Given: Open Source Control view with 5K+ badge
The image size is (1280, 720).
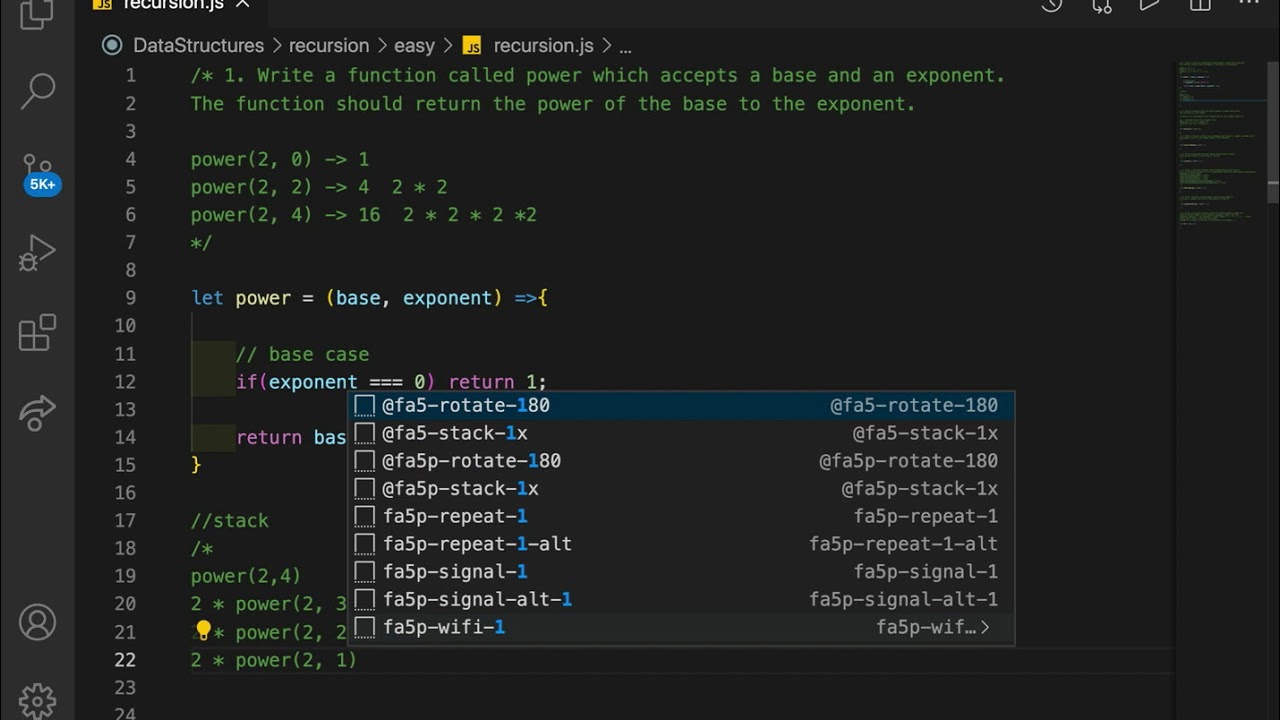Looking at the screenshot, I should click(39, 174).
